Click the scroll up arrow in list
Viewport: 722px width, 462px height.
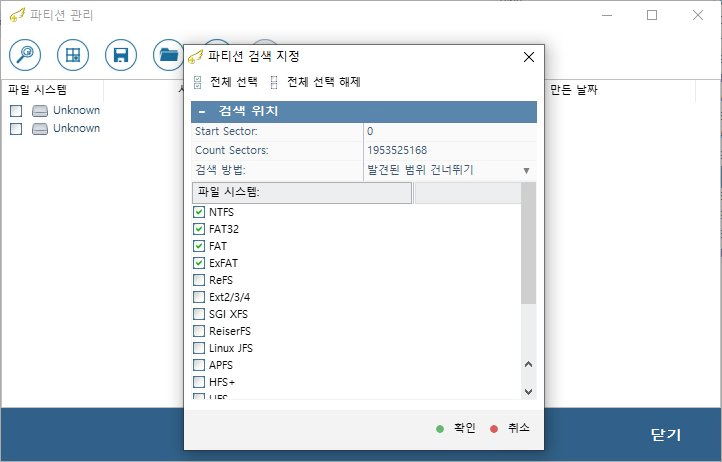(x=529, y=364)
